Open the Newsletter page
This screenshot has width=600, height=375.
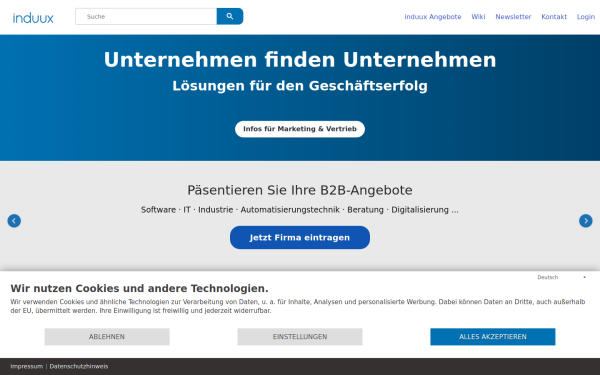point(513,17)
